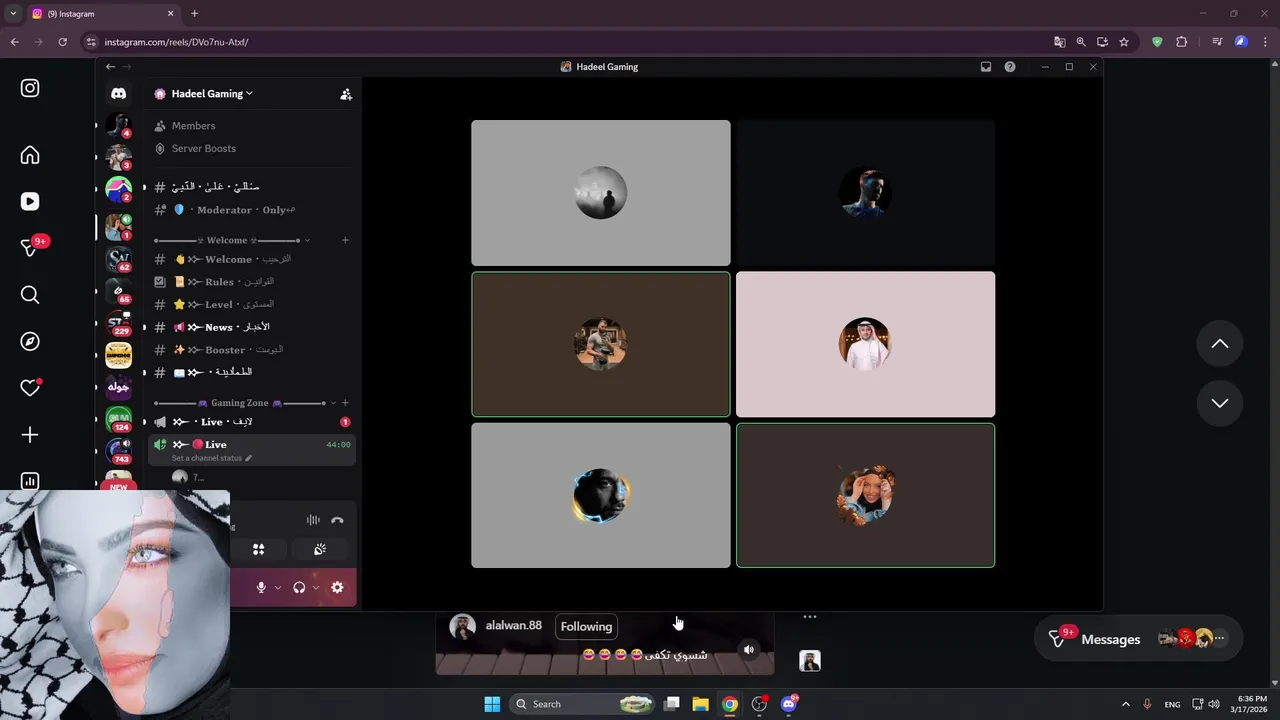The width and height of the screenshot is (1280, 720).
Task: Open the floating Messages button
Action: [x=1138, y=638]
